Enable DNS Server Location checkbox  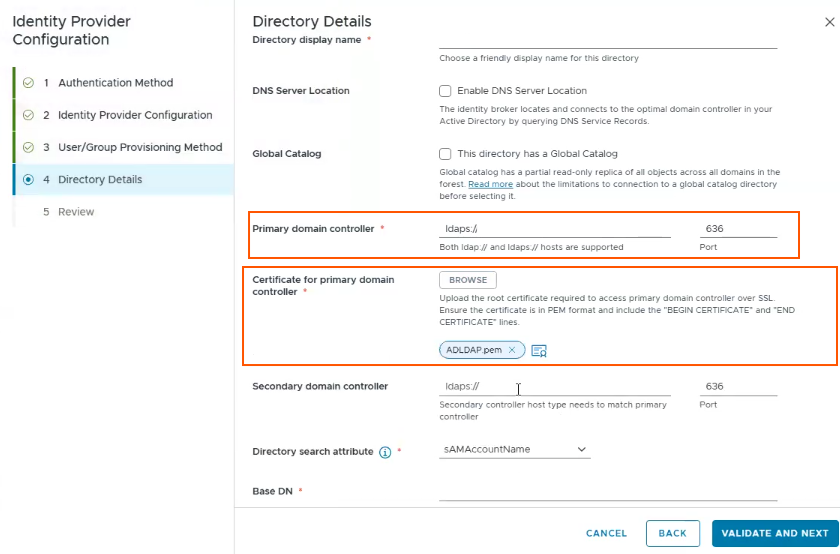[445, 91]
